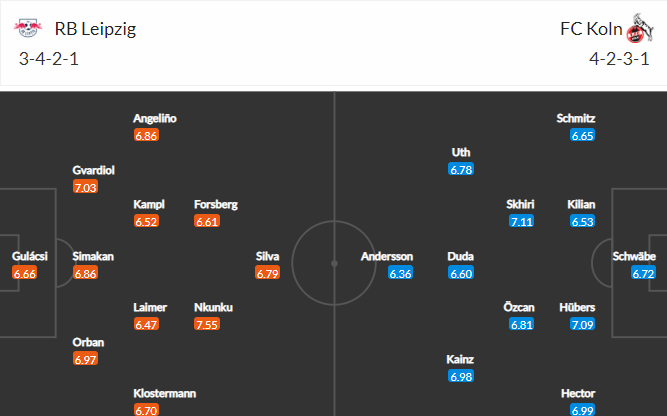Open Orban's player details
This screenshot has height=416, width=667.
click(x=88, y=342)
